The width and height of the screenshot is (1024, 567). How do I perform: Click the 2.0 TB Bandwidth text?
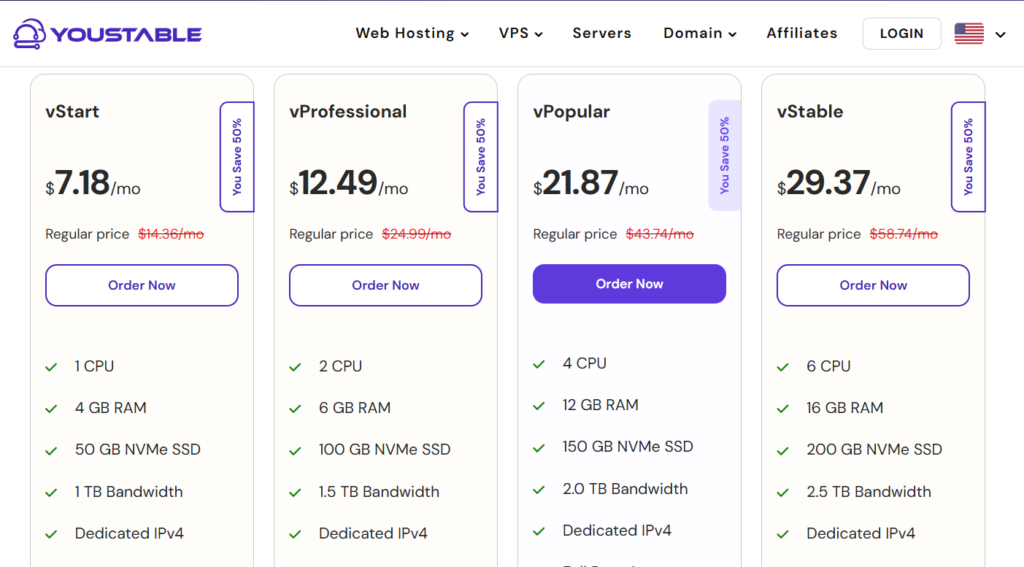[625, 489]
